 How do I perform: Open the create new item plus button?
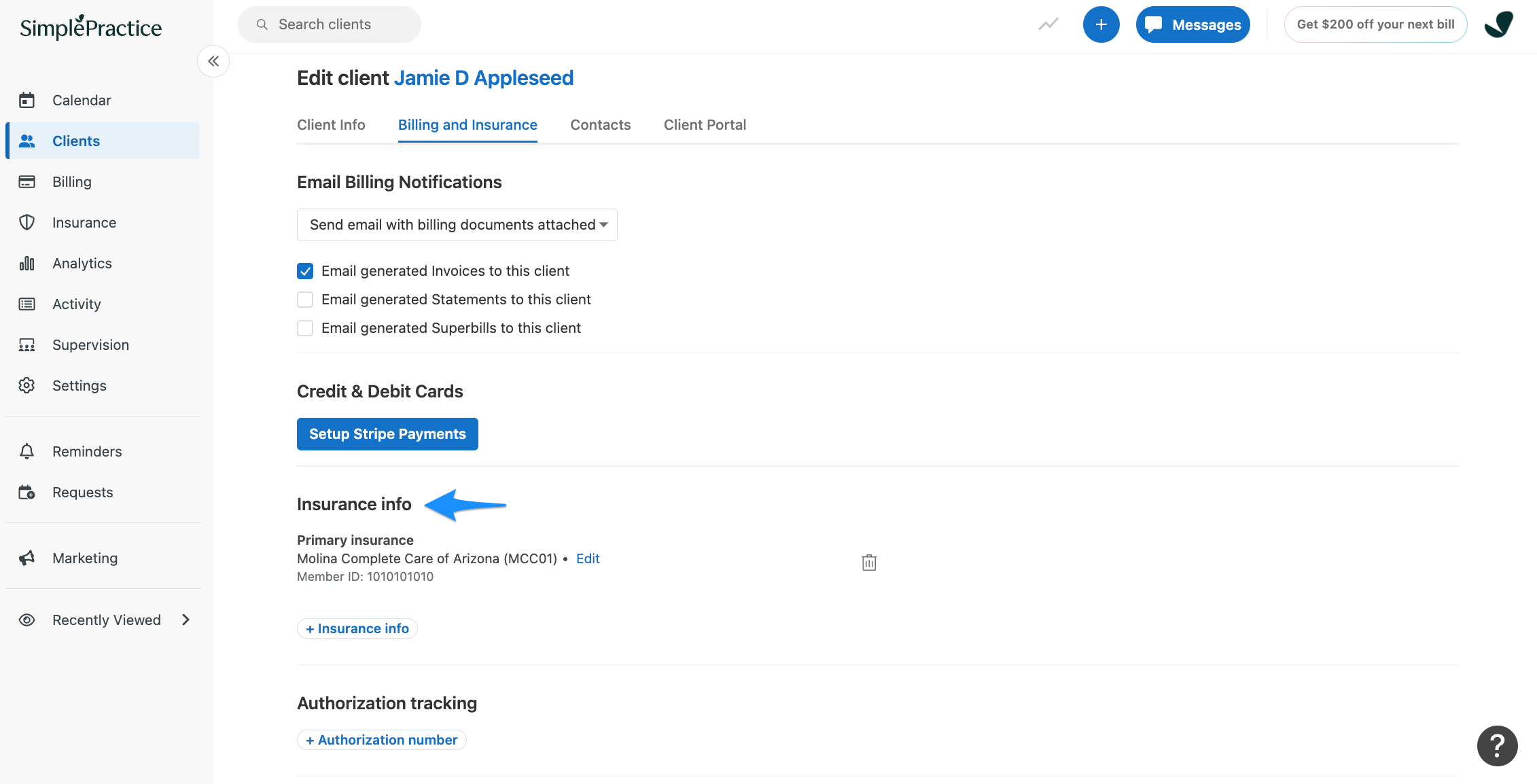[x=1101, y=24]
